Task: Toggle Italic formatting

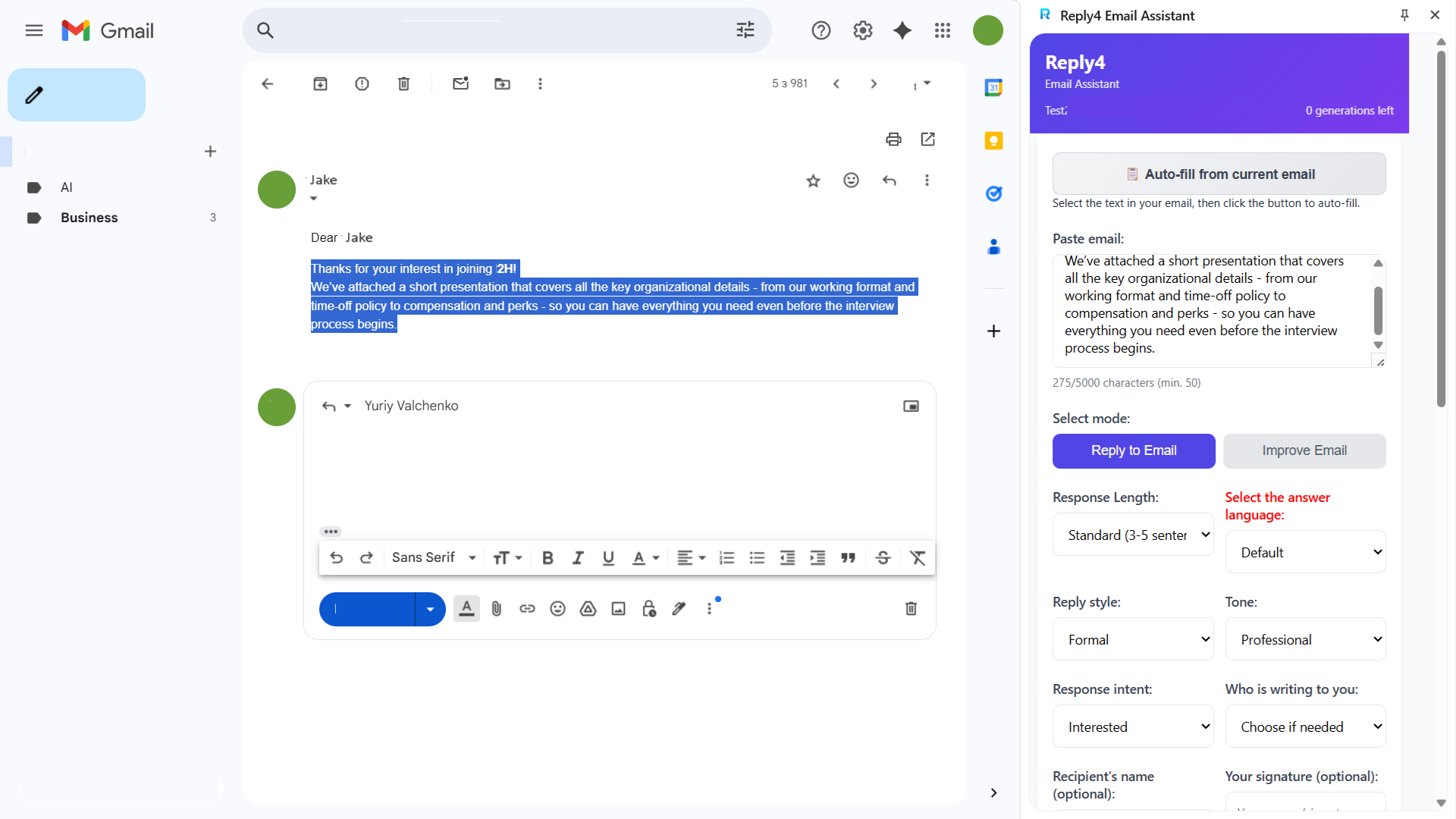Action: [x=578, y=558]
